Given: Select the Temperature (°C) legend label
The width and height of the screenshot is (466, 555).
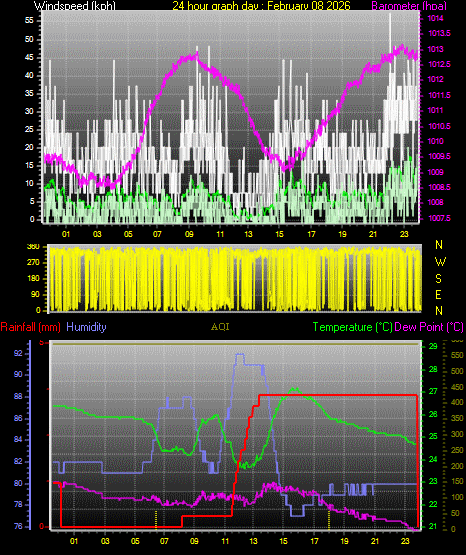Looking at the screenshot, I should coord(352,327).
